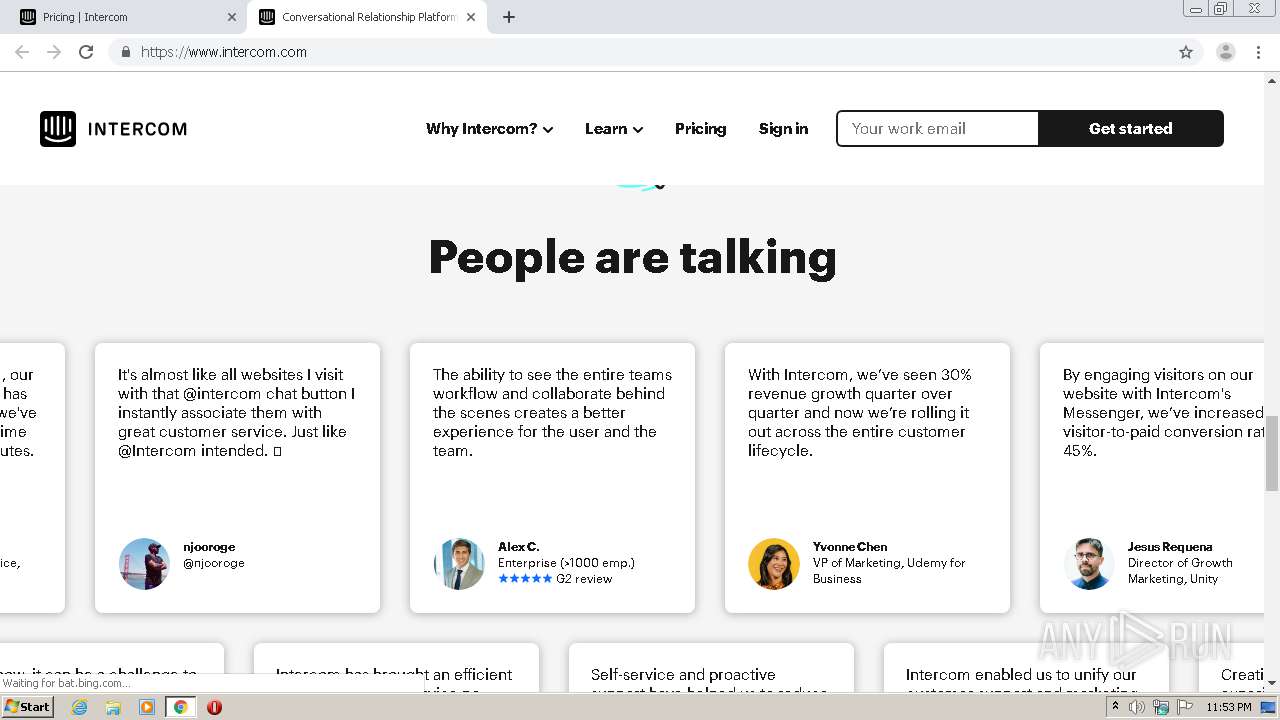Click Alex C.'s profile photo
Viewport: 1280px width, 720px height.
click(x=459, y=564)
